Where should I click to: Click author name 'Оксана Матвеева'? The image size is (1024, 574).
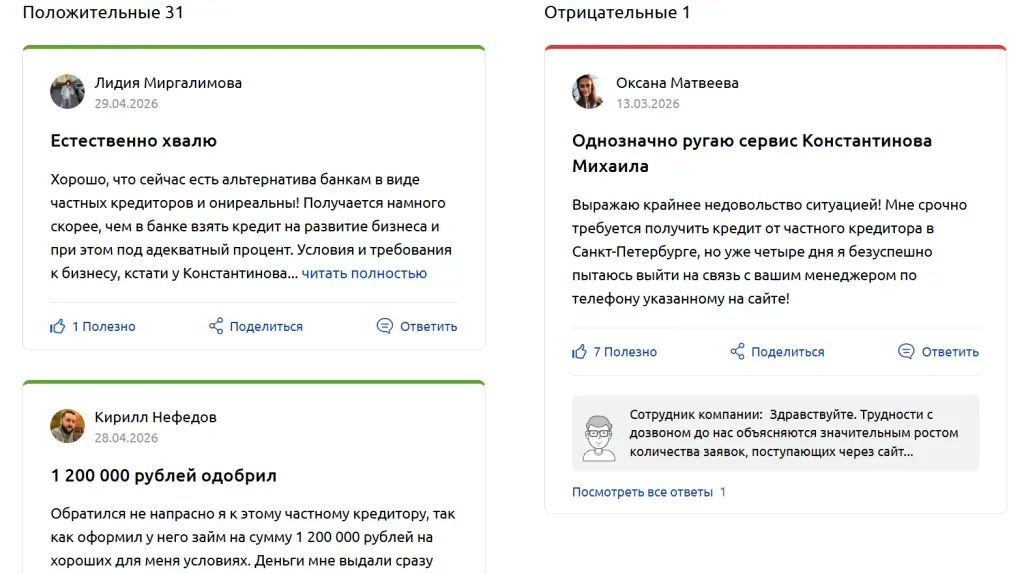tap(677, 83)
